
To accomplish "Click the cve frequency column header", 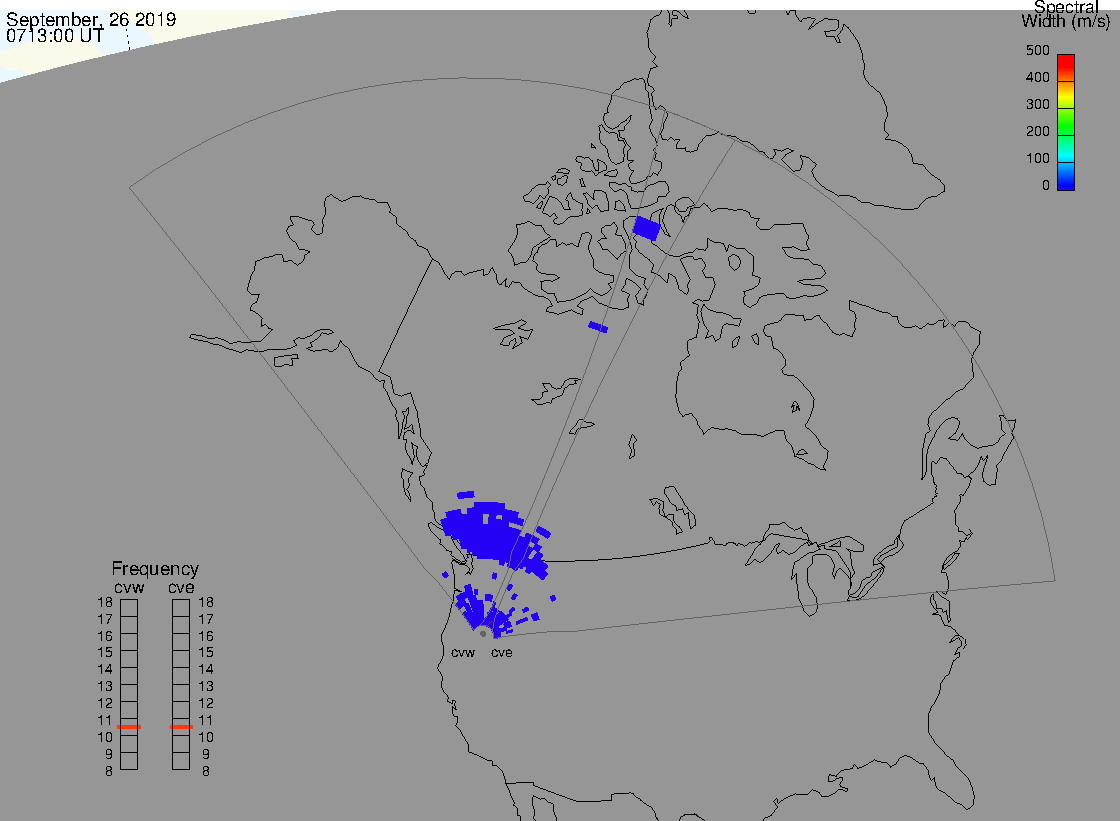I will tap(181, 588).
